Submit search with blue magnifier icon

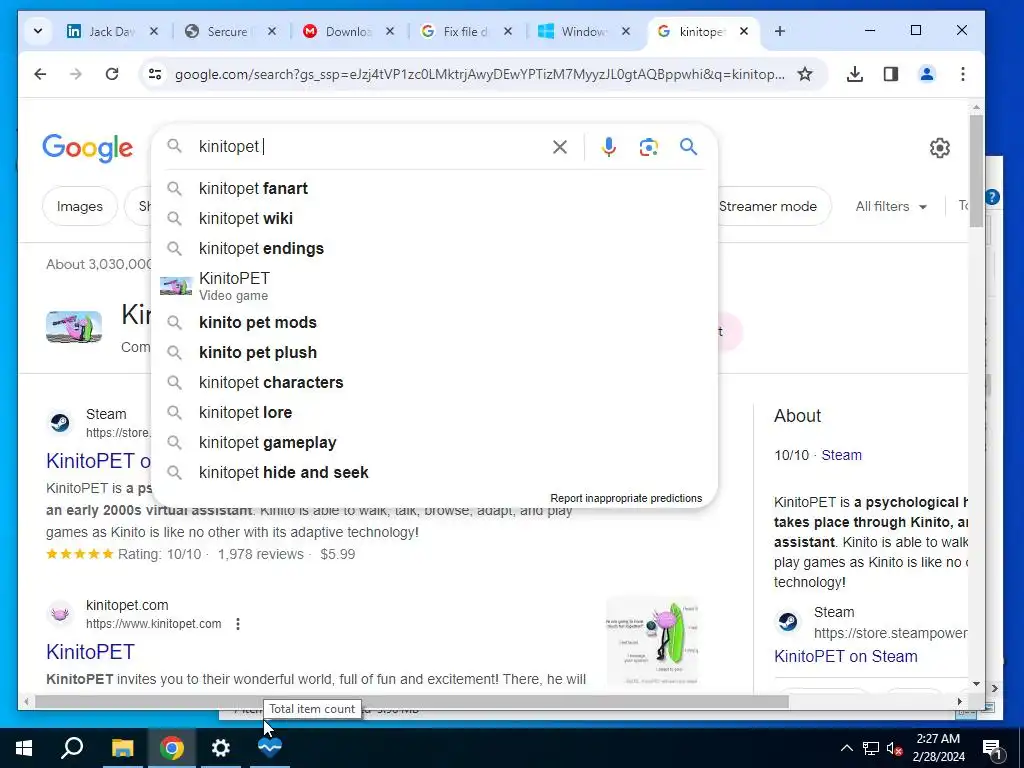point(688,147)
